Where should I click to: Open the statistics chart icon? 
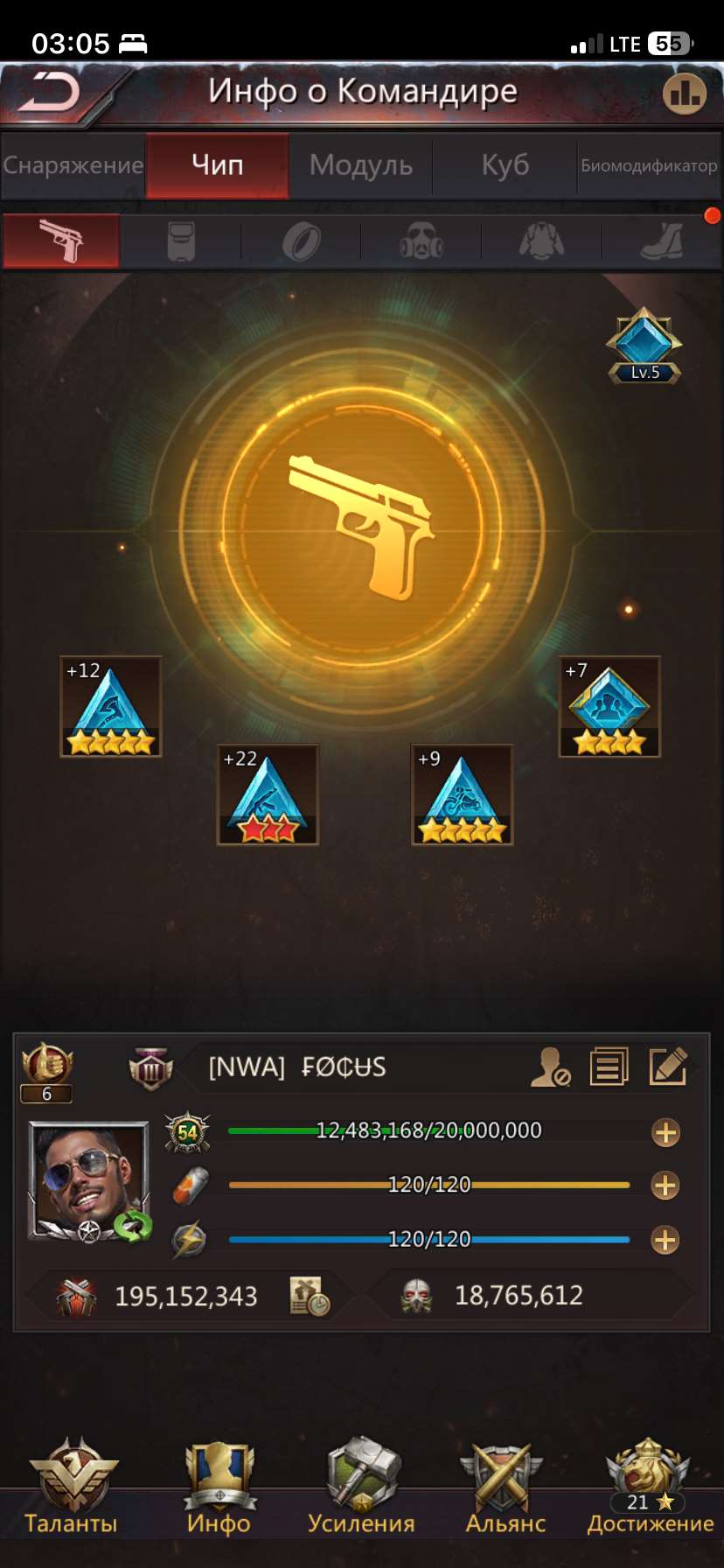tap(684, 93)
